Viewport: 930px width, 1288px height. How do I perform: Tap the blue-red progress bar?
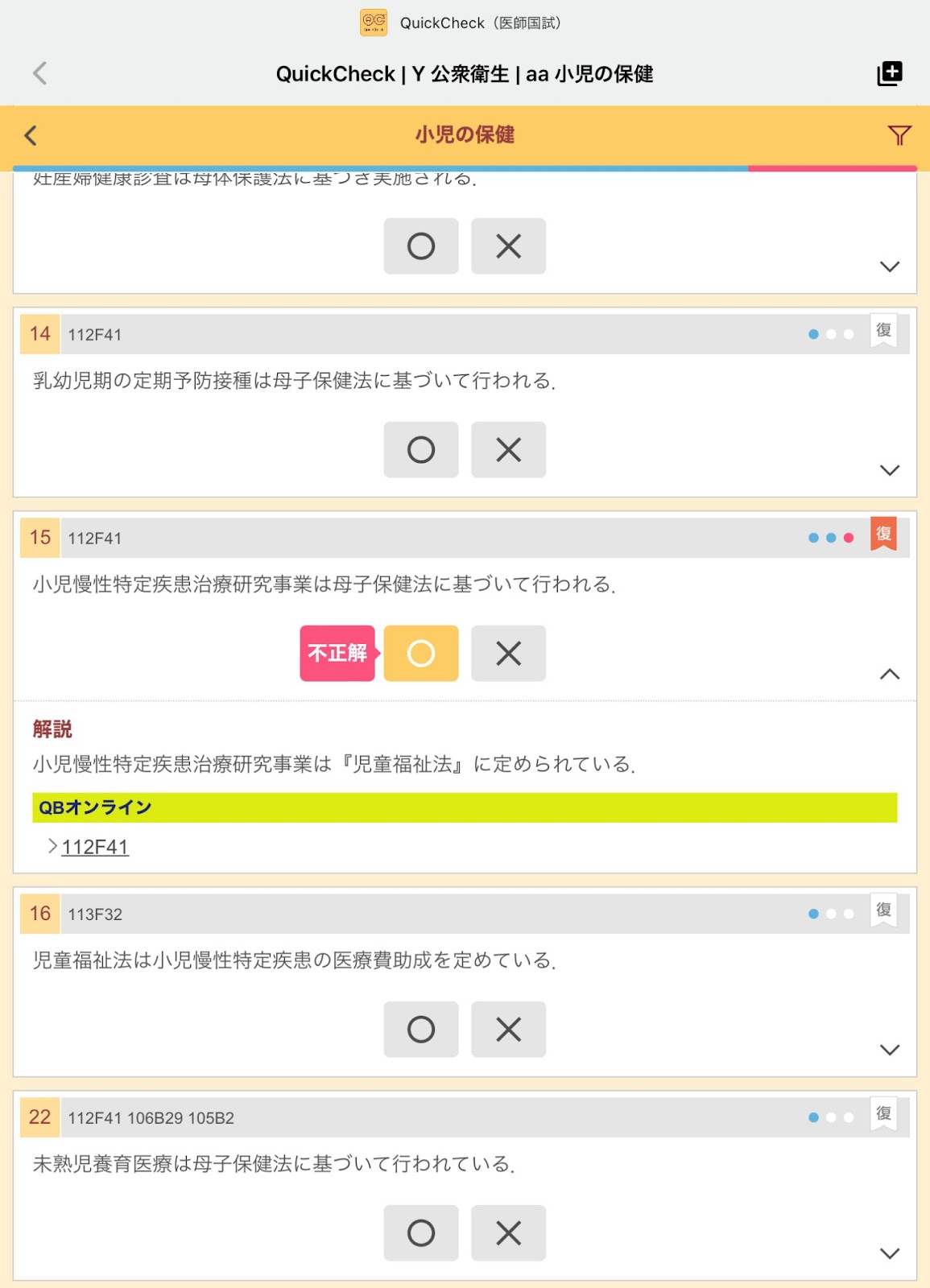(465, 168)
